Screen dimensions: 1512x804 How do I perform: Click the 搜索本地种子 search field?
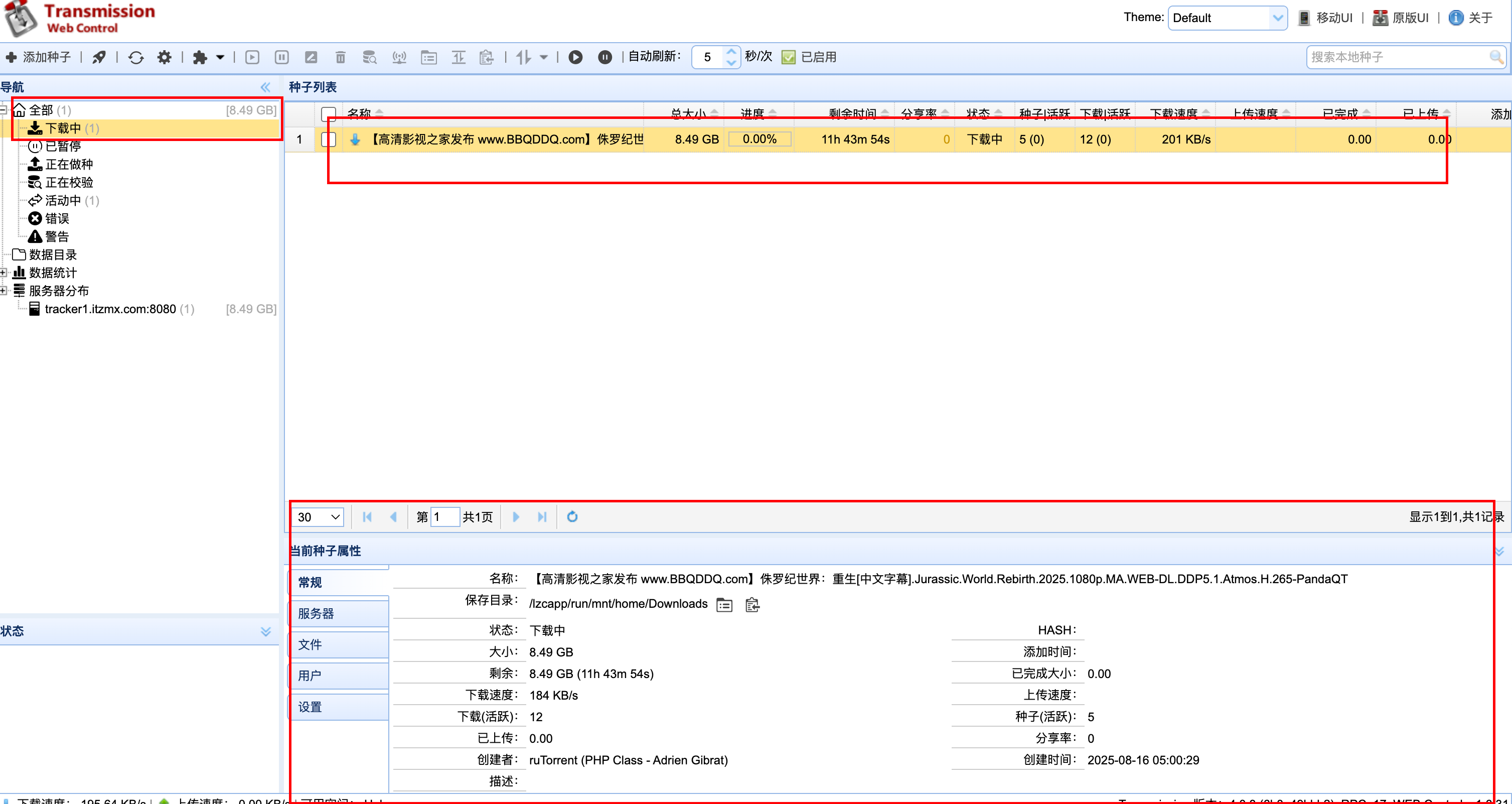click(x=1397, y=57)
